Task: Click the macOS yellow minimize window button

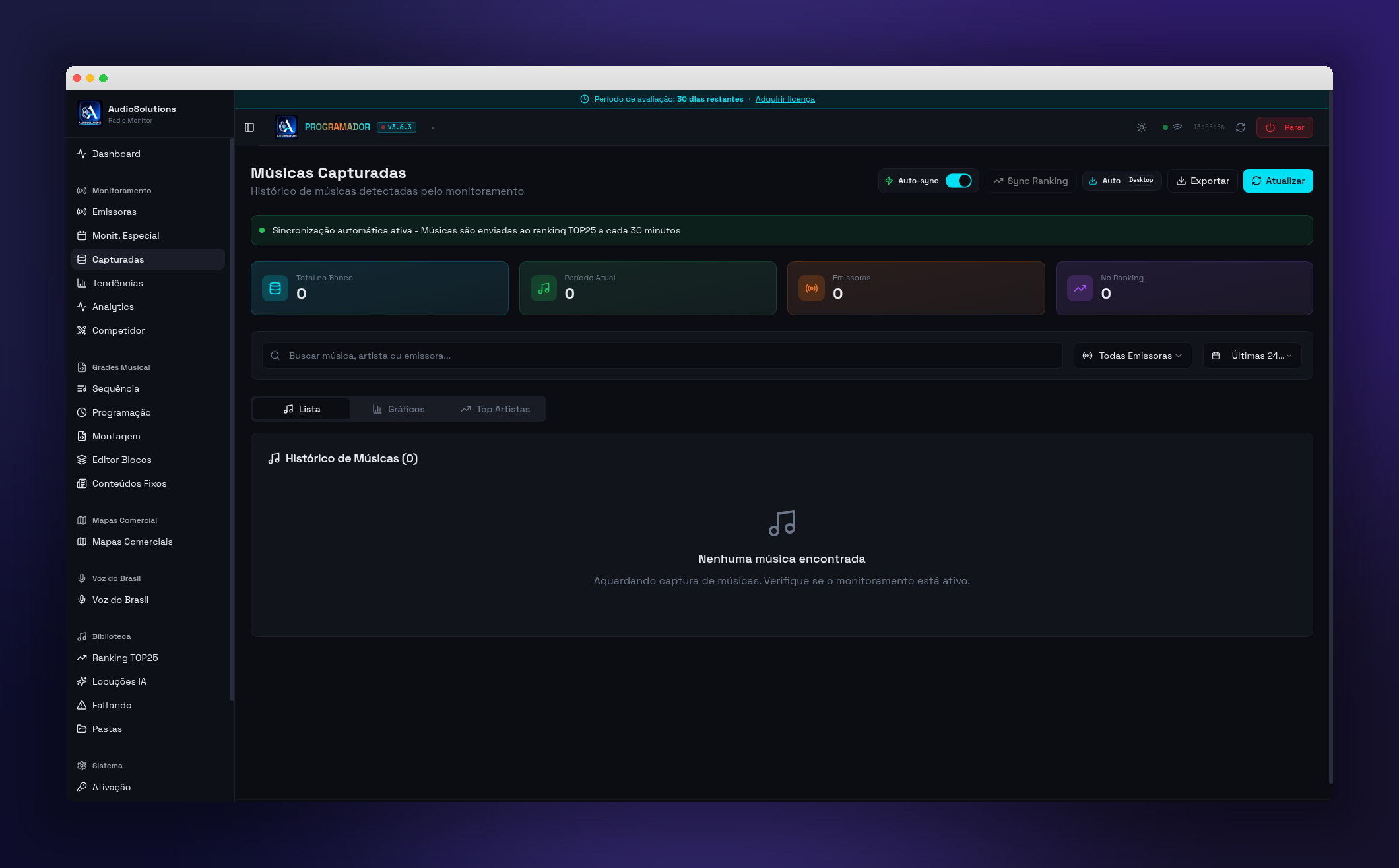Action: pos(90,78)
